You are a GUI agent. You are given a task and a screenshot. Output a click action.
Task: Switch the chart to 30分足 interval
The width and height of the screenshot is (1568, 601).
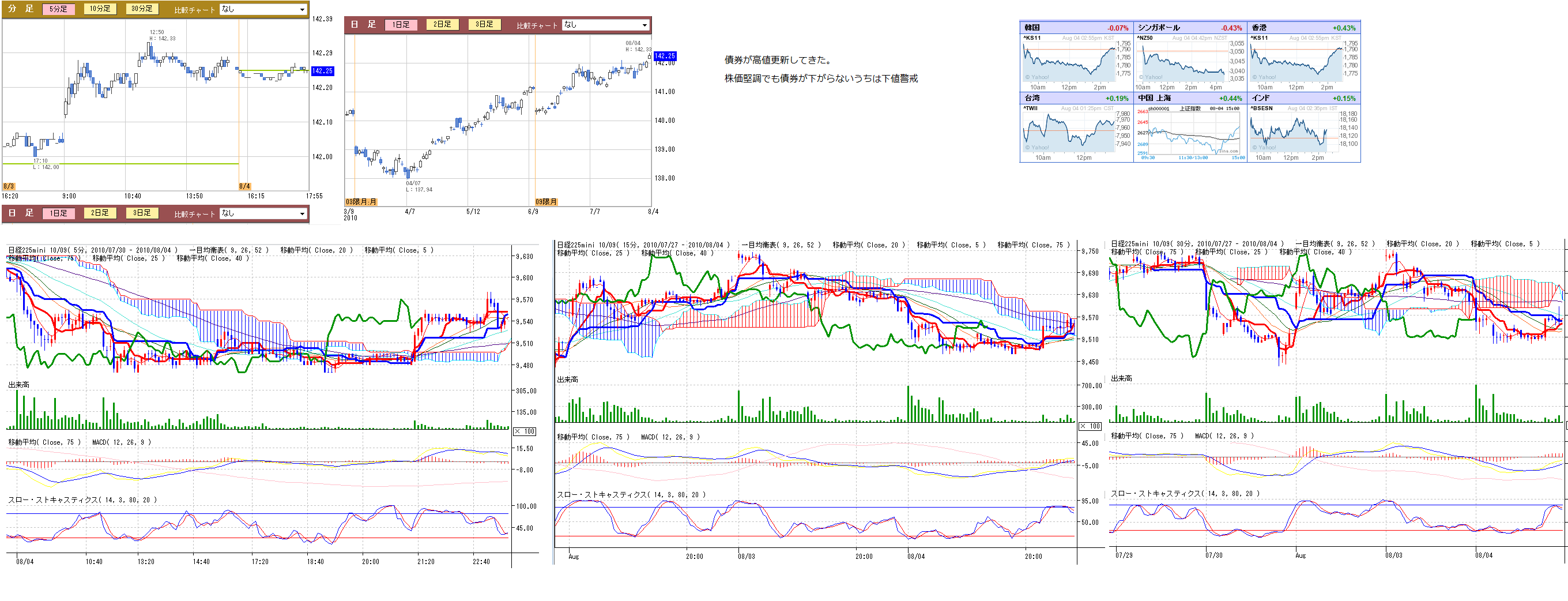click(142, 9)
